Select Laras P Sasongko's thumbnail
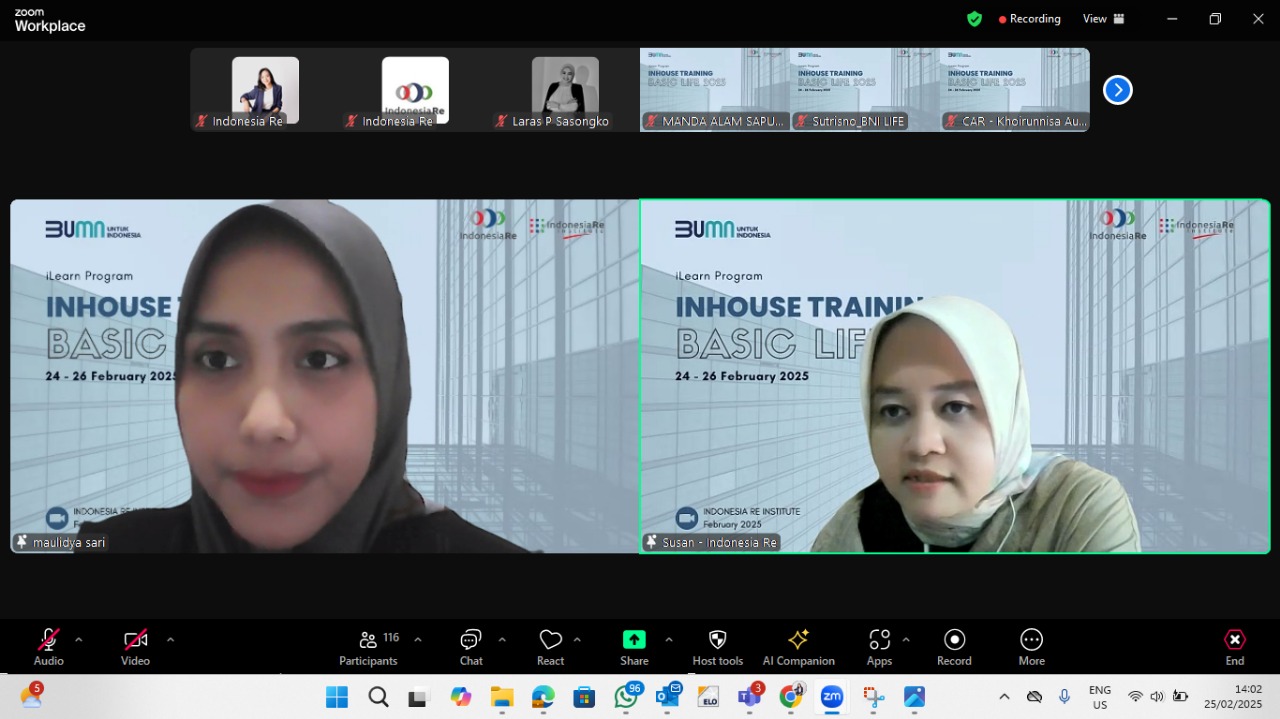The height and width of the screenshot is (719, 1280). tap(565, 90)
